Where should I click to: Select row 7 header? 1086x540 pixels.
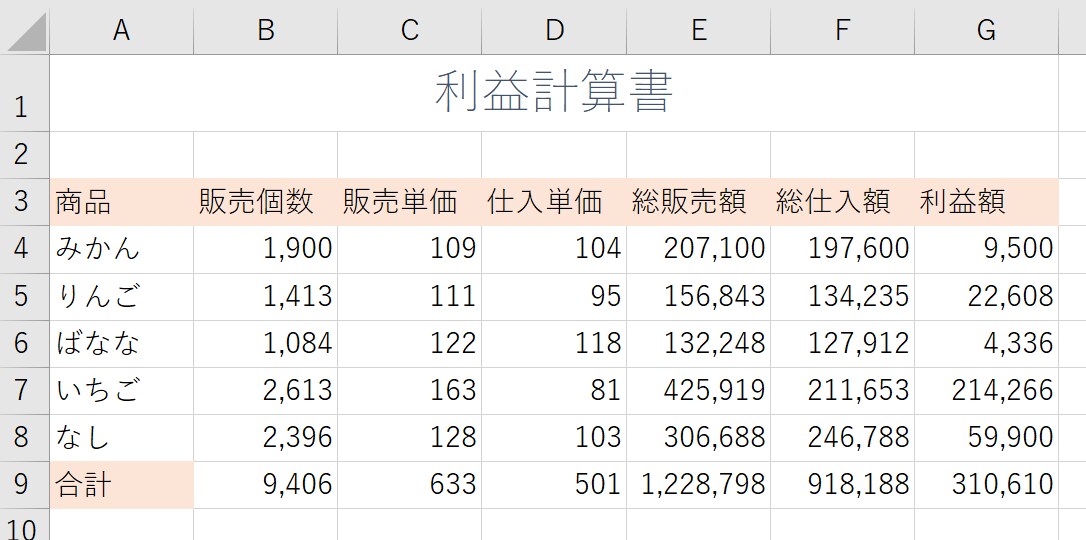25,390
